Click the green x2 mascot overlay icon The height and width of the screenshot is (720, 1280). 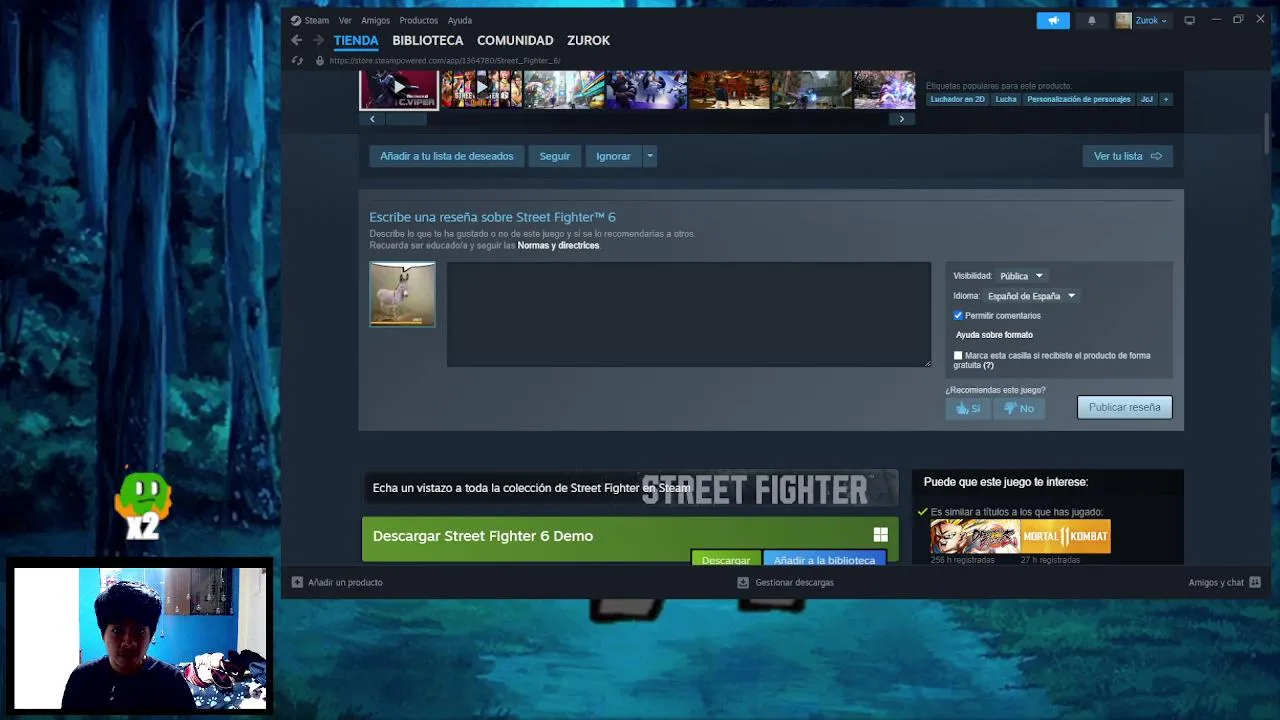click(x=143, y=505)
